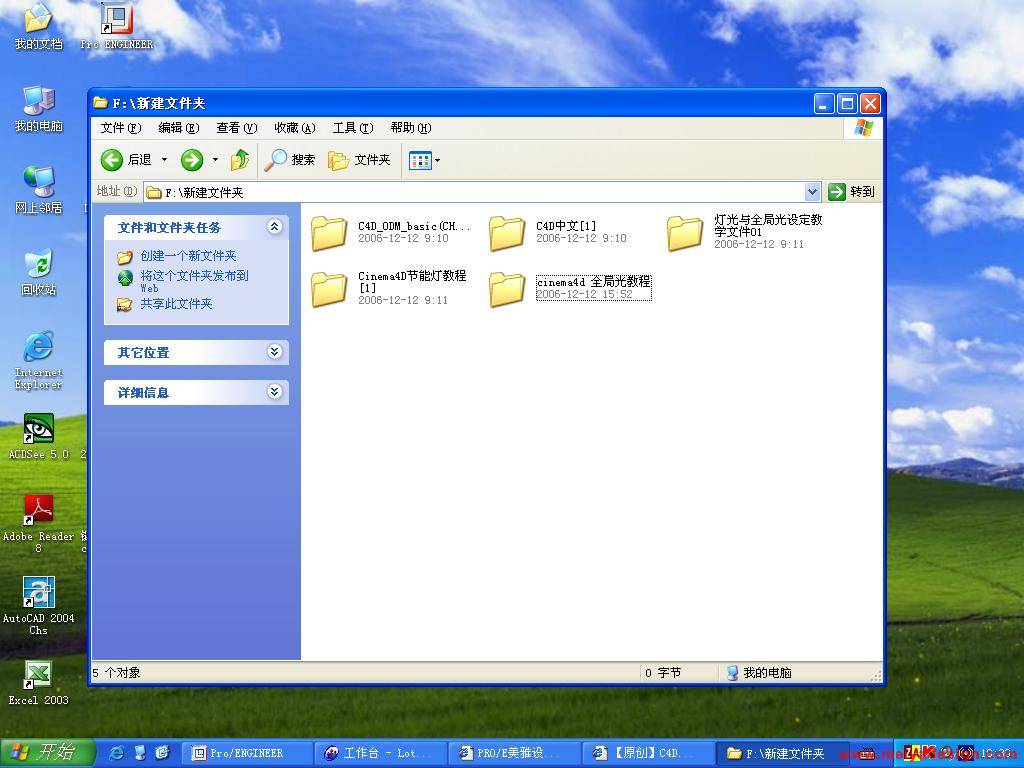
Task: Click the Show Desktop quick launch icon
Action: [140, 753]
